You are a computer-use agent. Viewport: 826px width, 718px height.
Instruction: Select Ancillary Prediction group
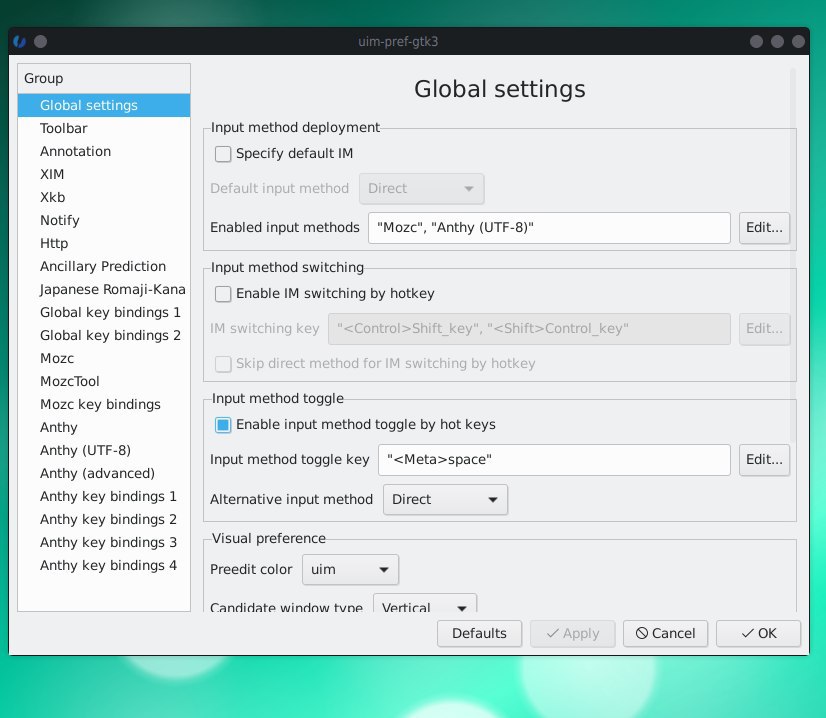point(104,267)
